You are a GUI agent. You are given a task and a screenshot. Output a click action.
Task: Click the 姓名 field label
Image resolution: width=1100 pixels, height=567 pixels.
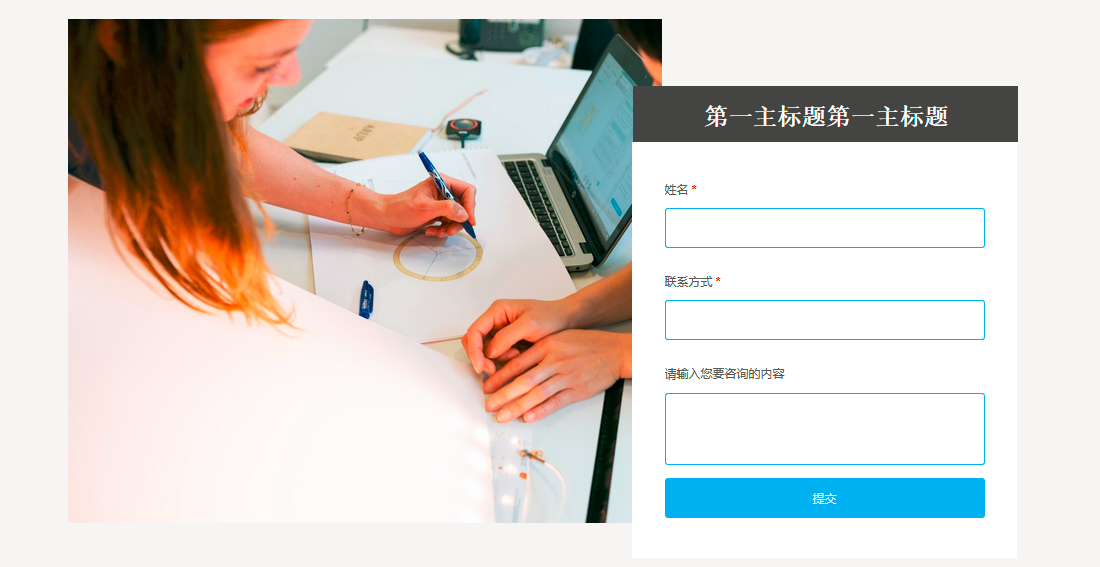pos(676,189)
